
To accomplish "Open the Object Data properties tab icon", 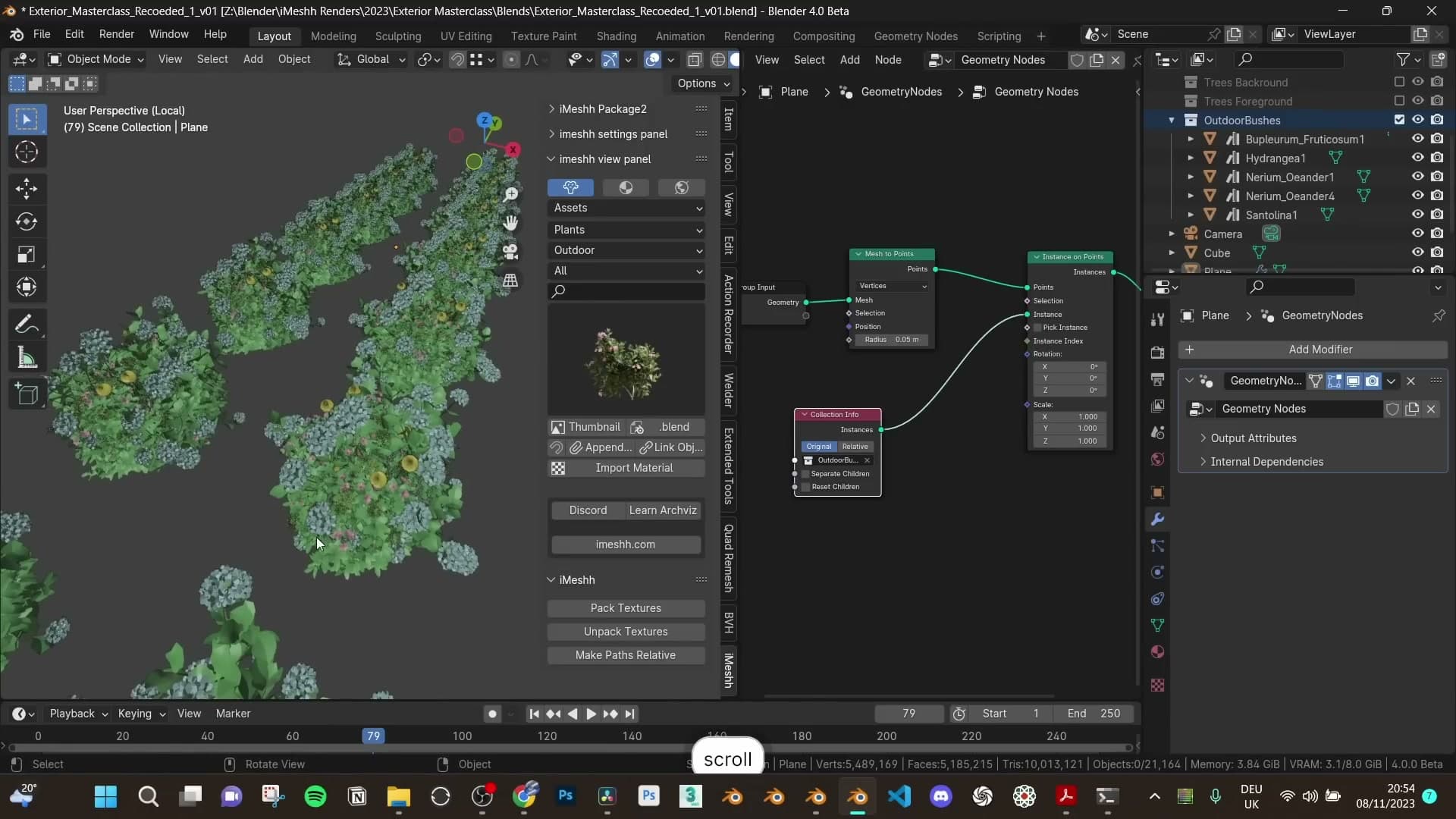I will pos(1157,626).
